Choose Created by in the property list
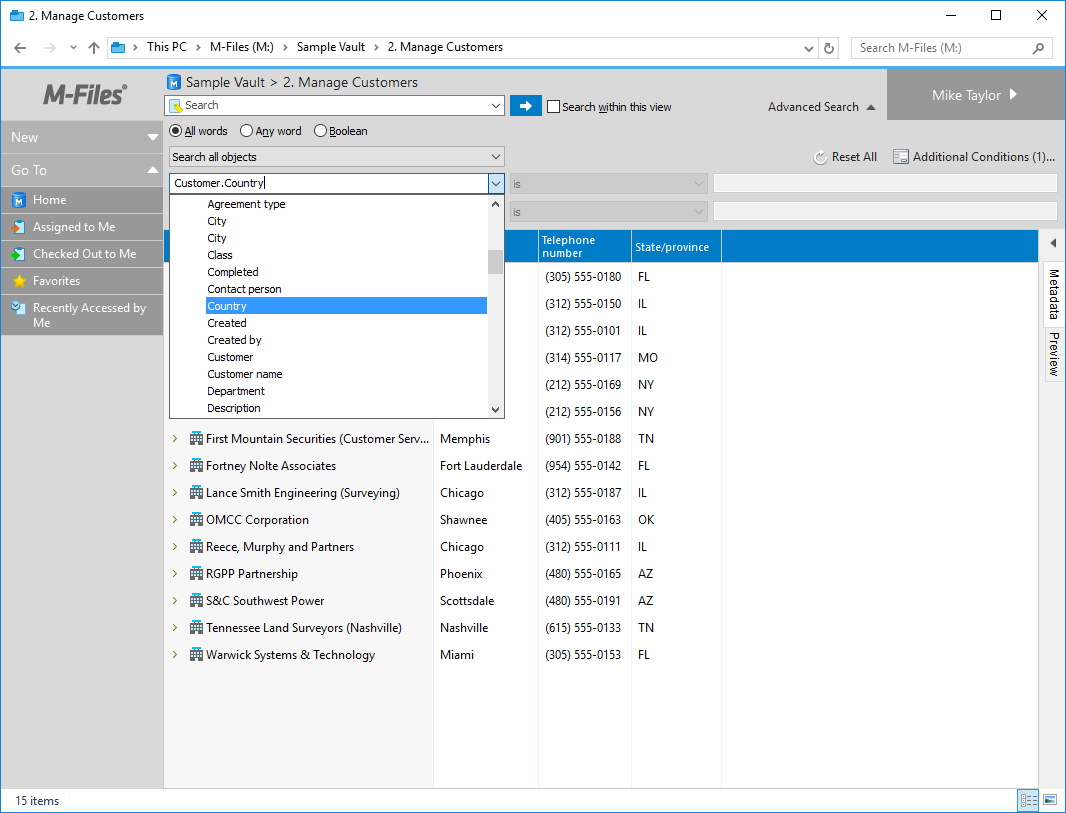The height and width of the screenshot is (813, 1066). point(346,340)
